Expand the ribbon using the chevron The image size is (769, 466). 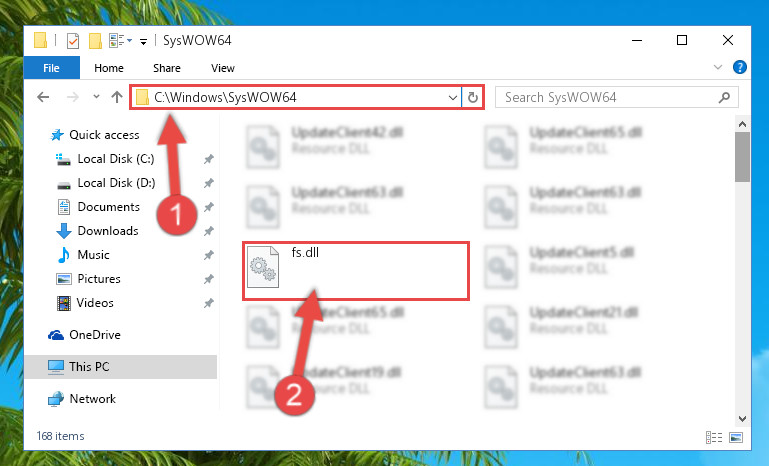click(x=718, y=67)
